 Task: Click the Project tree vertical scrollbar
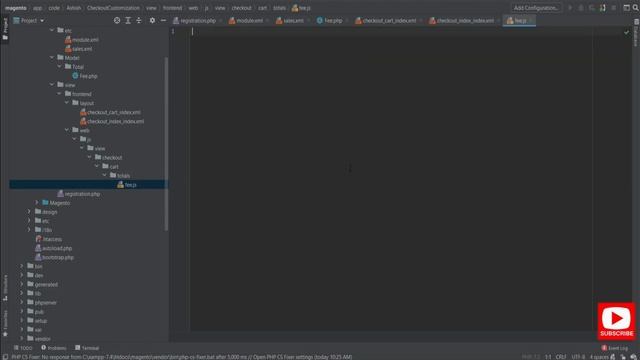tap(166, 143)
